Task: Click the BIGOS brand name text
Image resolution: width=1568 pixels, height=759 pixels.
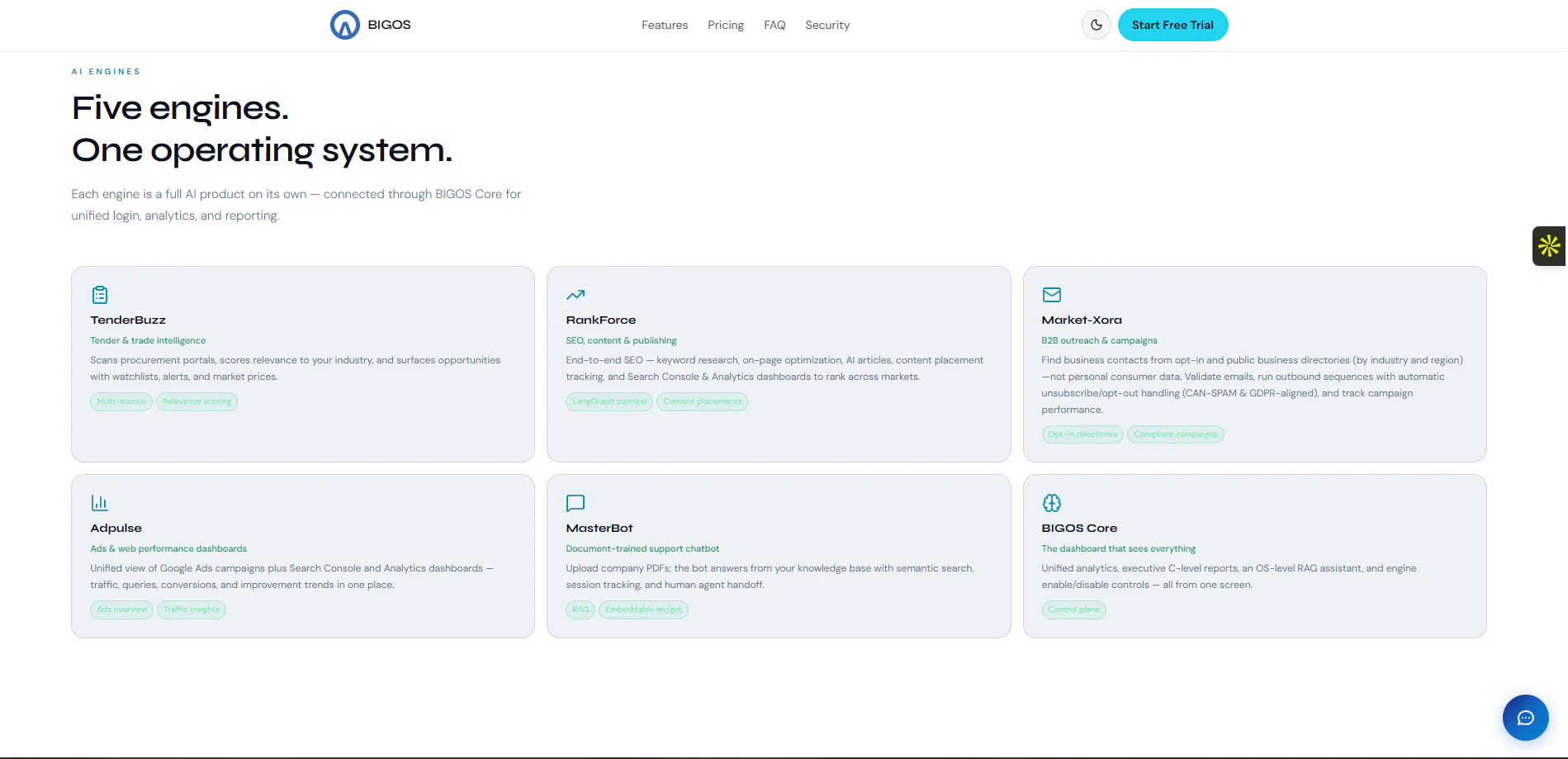Action: tap(389, 25)
